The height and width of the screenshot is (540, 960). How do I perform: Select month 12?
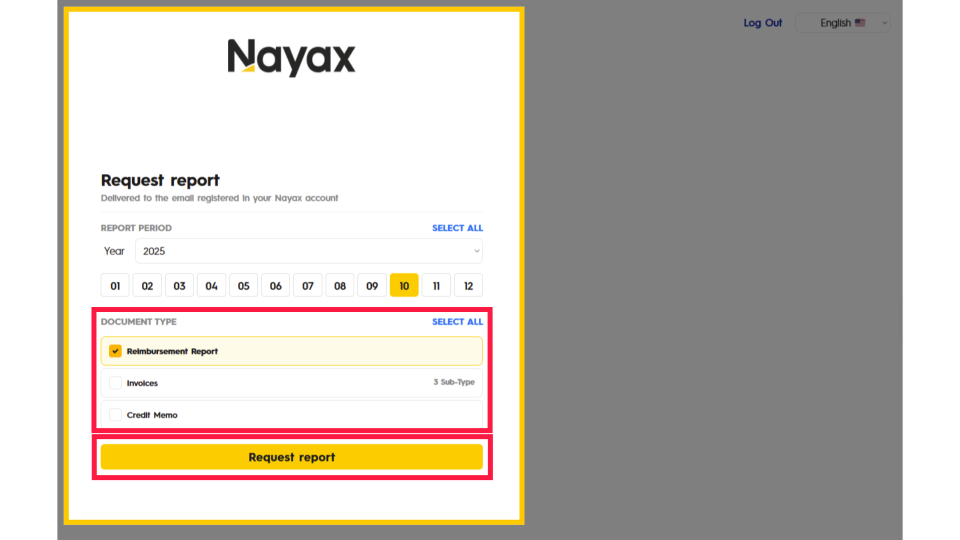(468, 285)
